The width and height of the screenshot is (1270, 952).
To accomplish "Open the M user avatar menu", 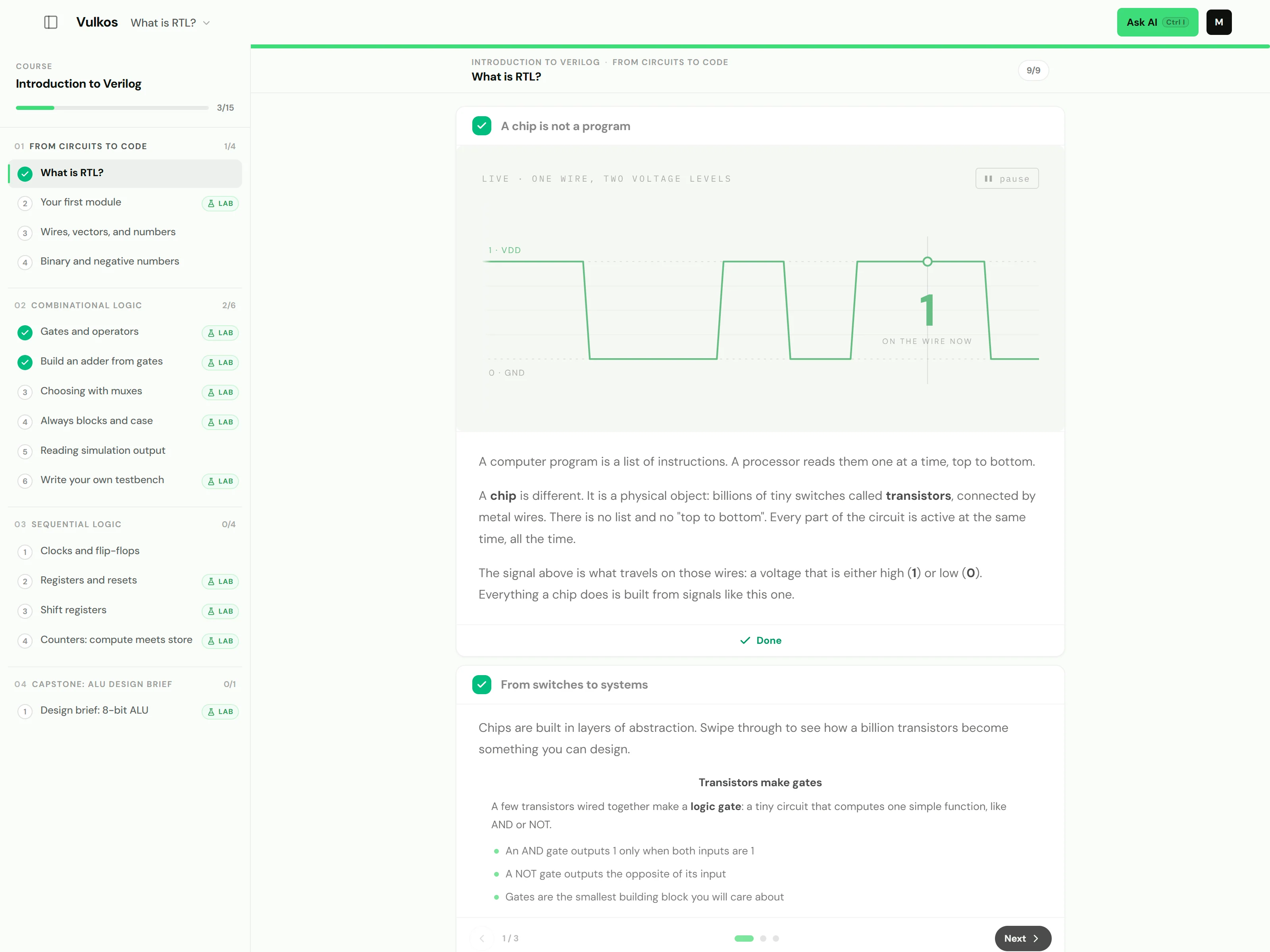I will point(1218,22).
